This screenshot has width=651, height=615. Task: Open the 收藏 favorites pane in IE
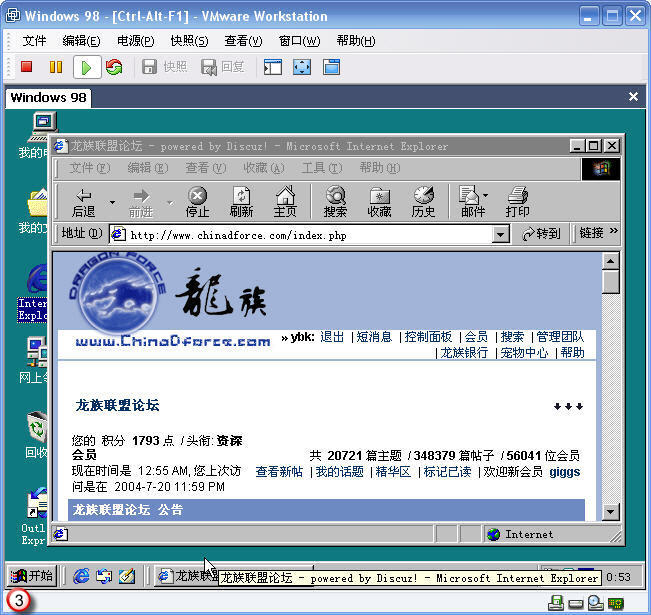pos(379,202)
